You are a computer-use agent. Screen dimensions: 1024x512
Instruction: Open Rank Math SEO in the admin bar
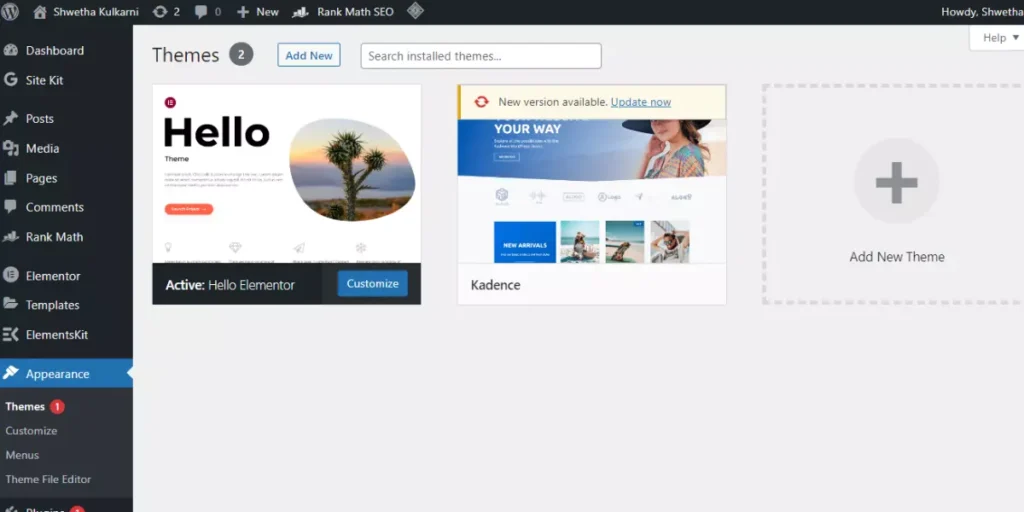(x=343, y=12)
